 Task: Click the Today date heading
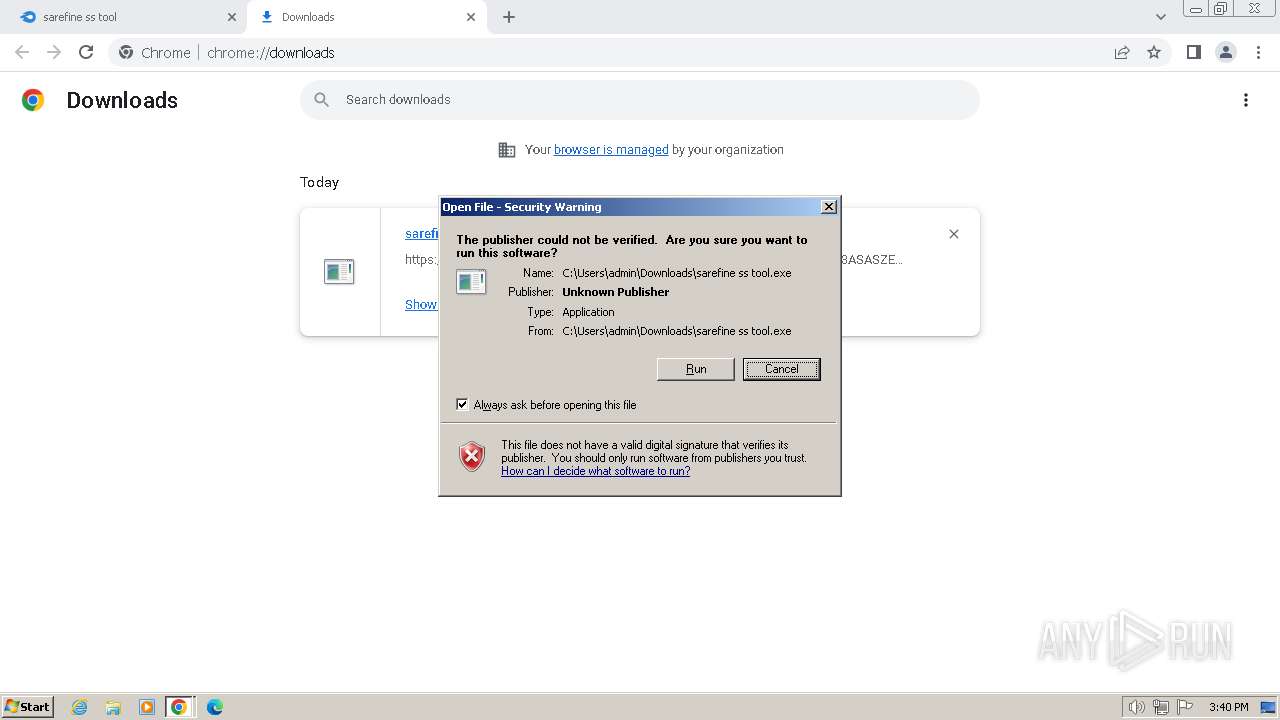point(319,182)
